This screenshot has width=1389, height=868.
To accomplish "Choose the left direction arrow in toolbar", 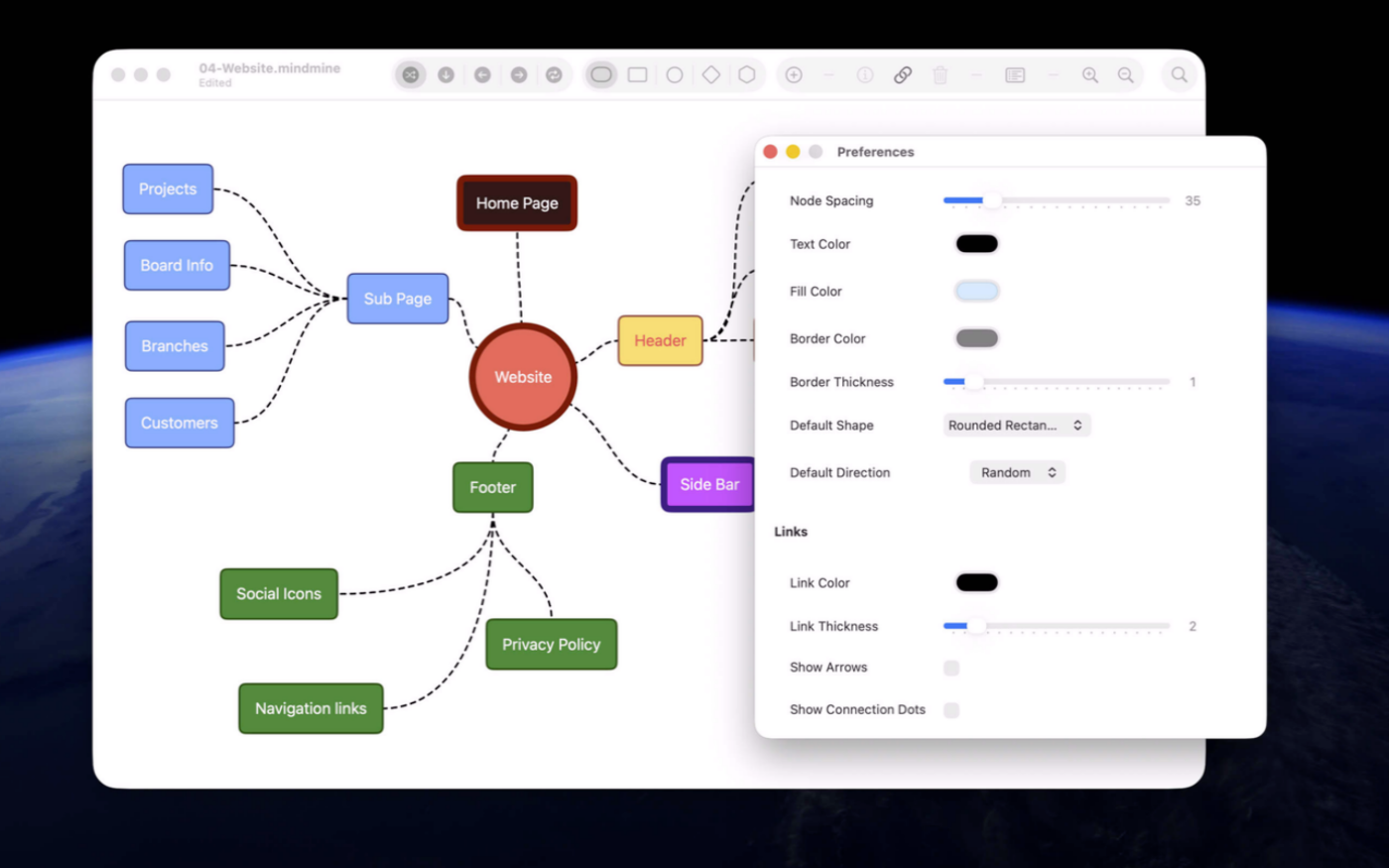I will [482, 74].
